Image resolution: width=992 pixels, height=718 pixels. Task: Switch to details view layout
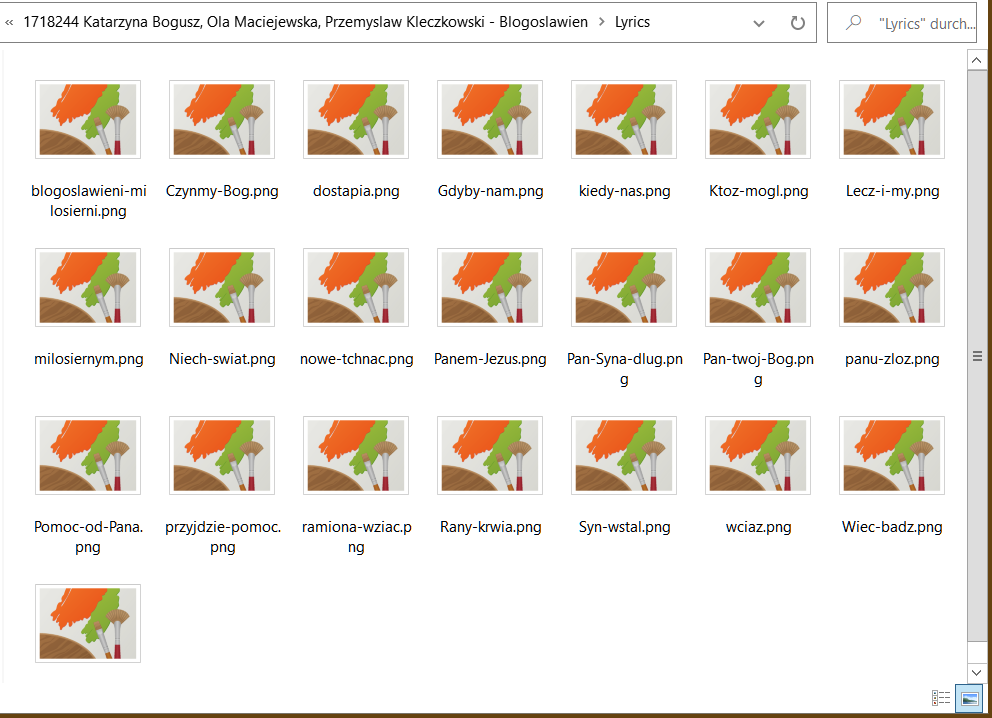click(941, 698)
